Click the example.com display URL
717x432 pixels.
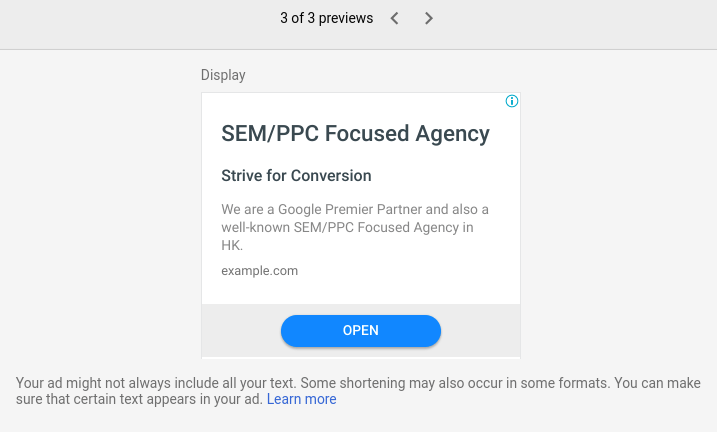(260, 271)
